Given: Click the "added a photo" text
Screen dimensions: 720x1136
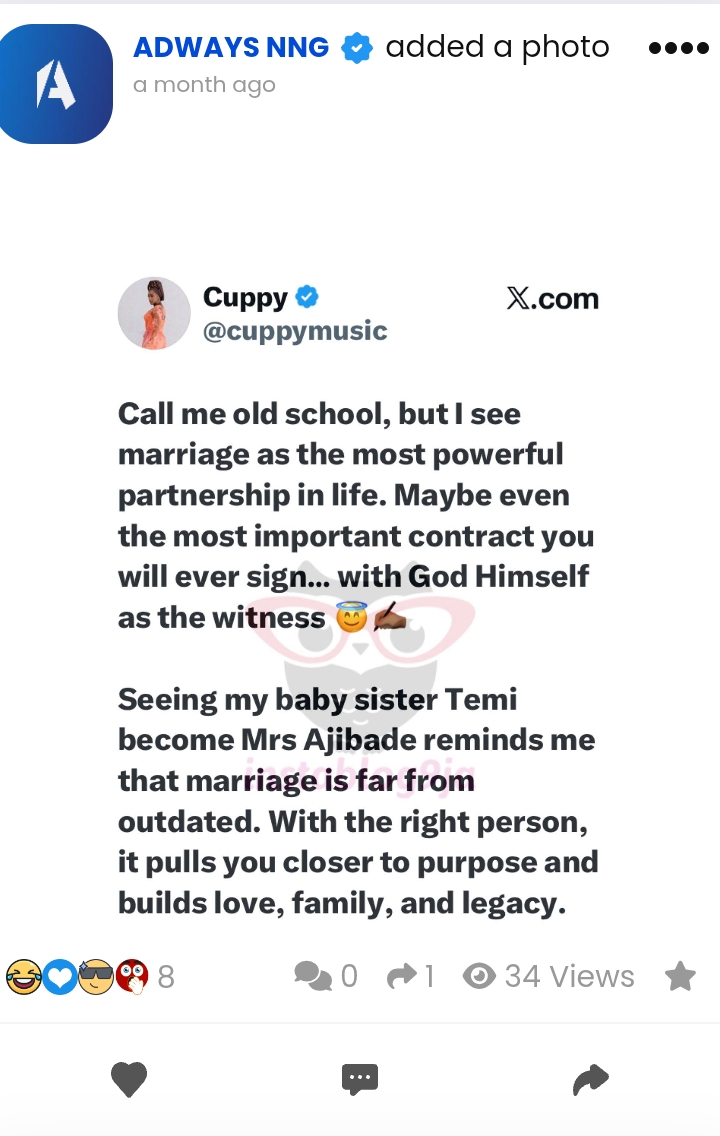Looking at the screenshot, I should coord(497,47).
